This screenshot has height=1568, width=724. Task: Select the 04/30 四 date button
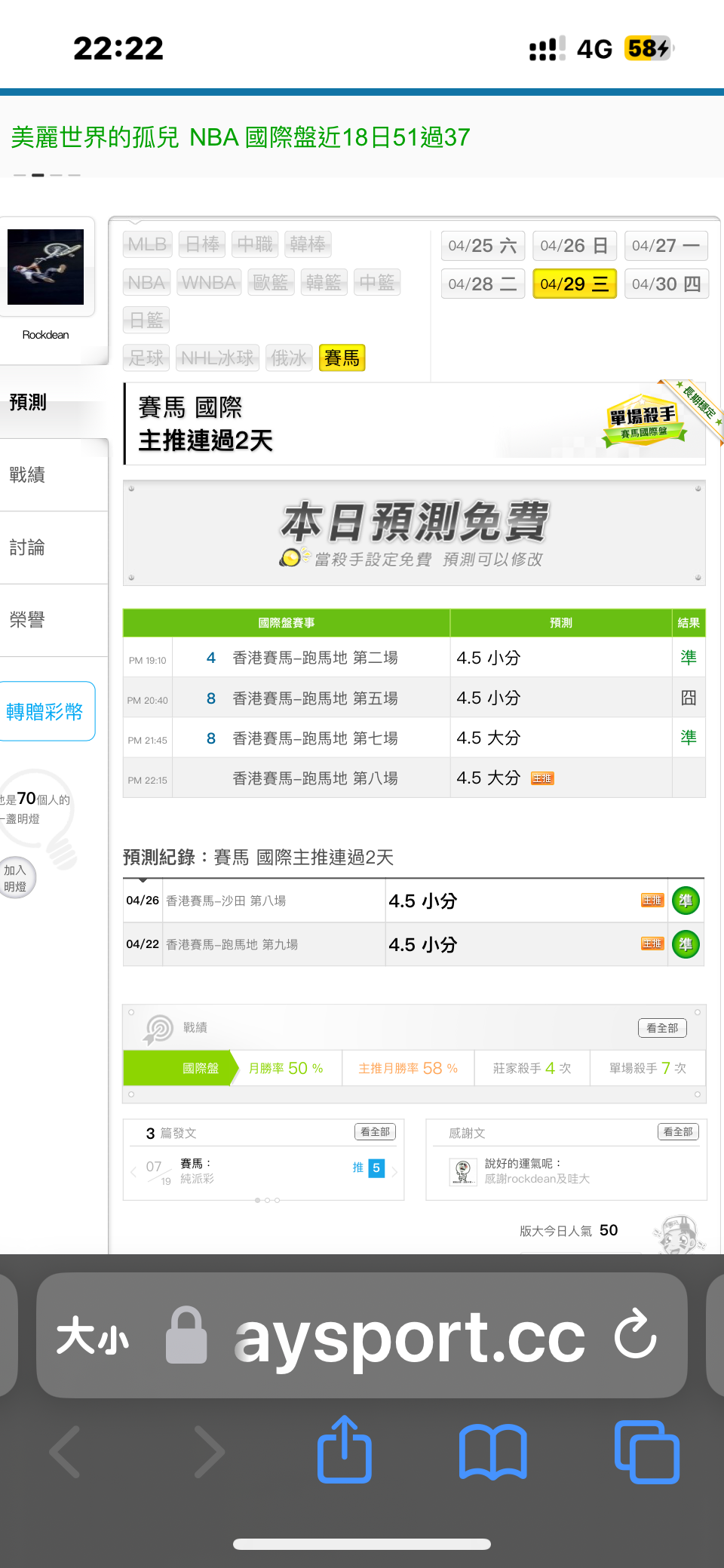click(x=666, y=284)
